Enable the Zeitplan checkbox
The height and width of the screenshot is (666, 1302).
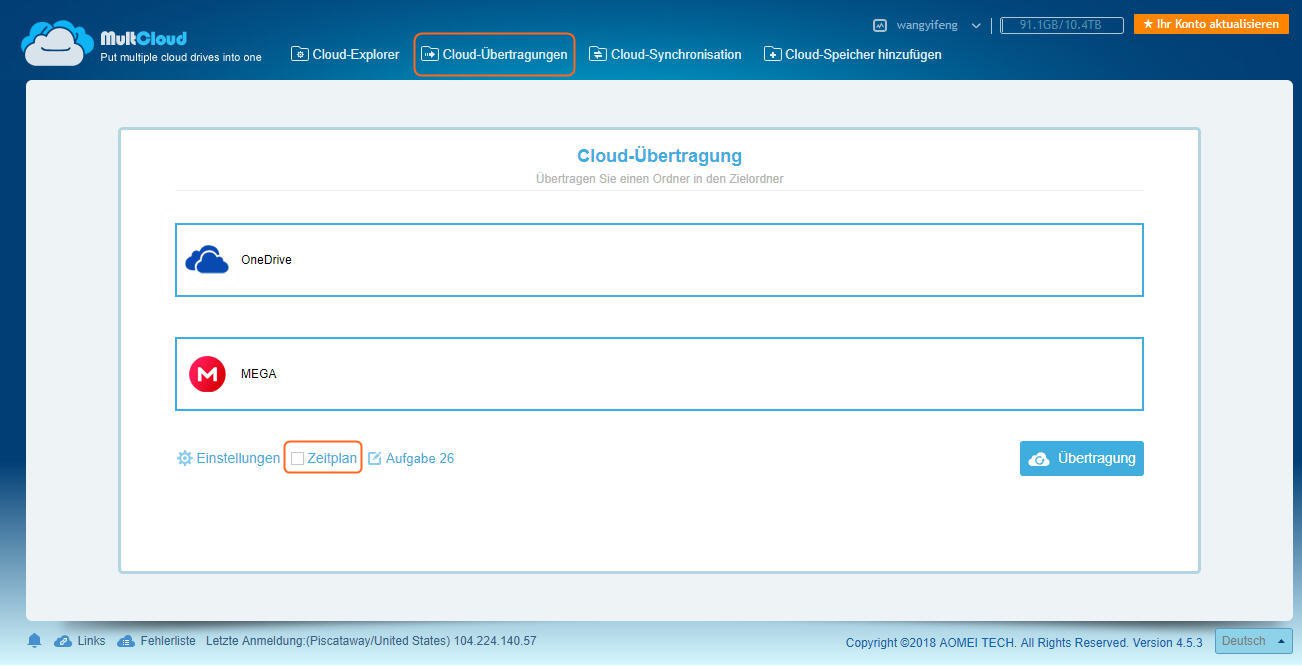(297, 459)
